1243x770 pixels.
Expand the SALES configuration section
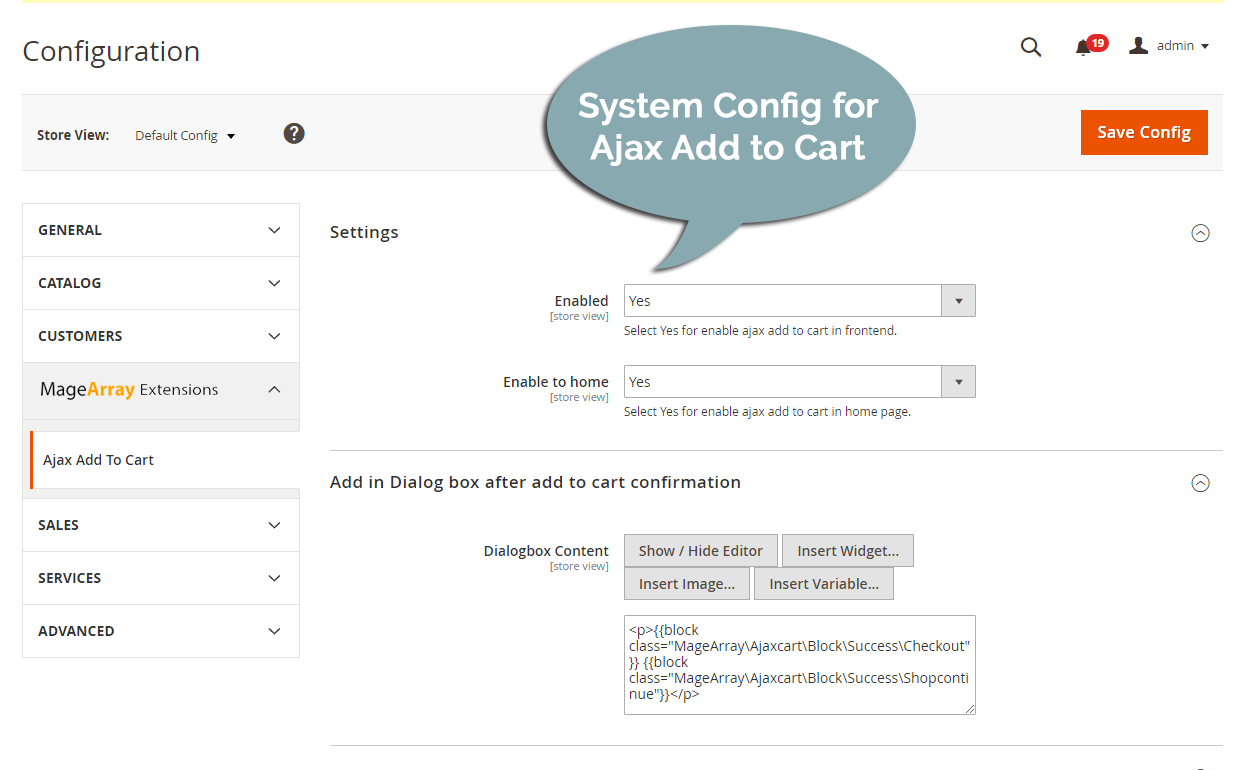click(x=160, y=524)
